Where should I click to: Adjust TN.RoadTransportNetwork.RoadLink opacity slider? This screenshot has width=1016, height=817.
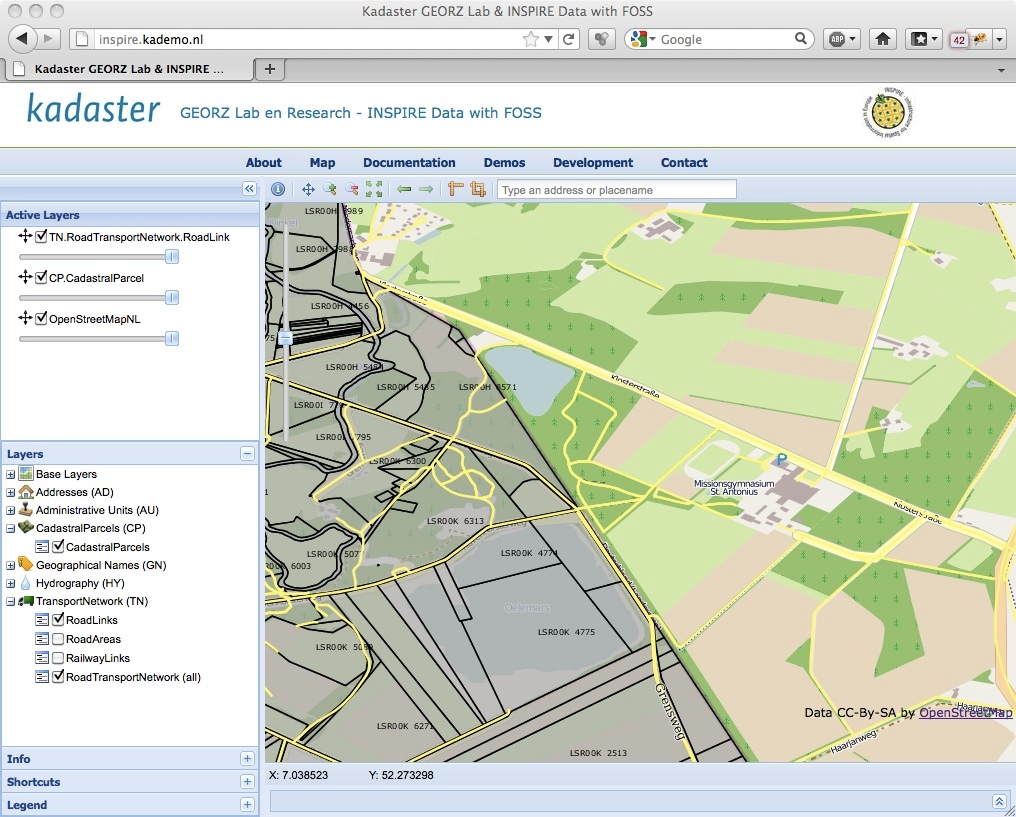pyautogui.click(x=172, y=257)
